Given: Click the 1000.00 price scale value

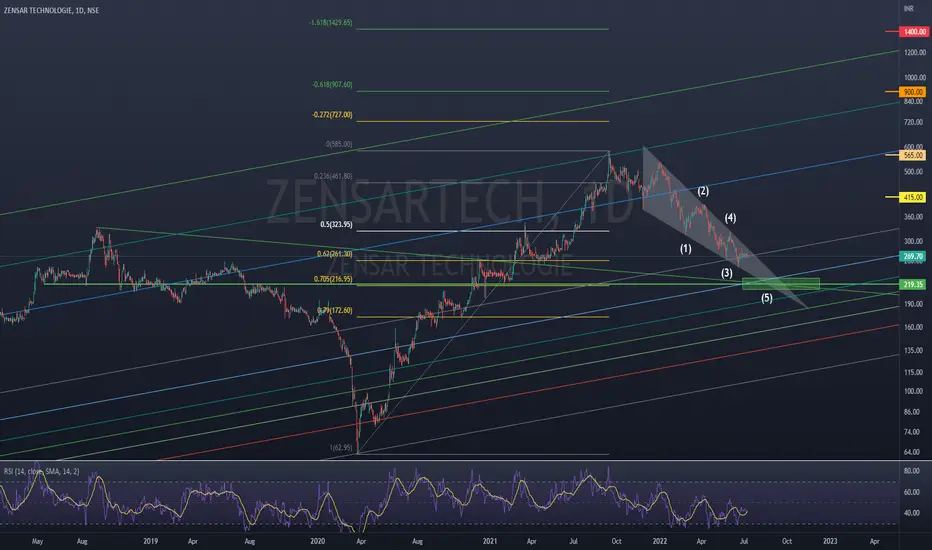Looking at the screenshot, I should [x=915, y=78].
